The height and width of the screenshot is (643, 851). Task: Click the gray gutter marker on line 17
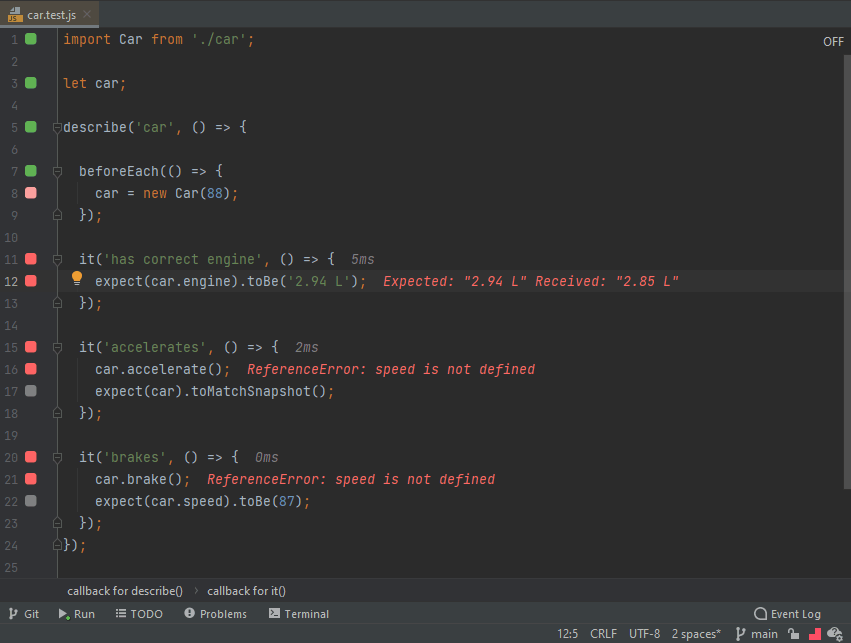(31, 391)
